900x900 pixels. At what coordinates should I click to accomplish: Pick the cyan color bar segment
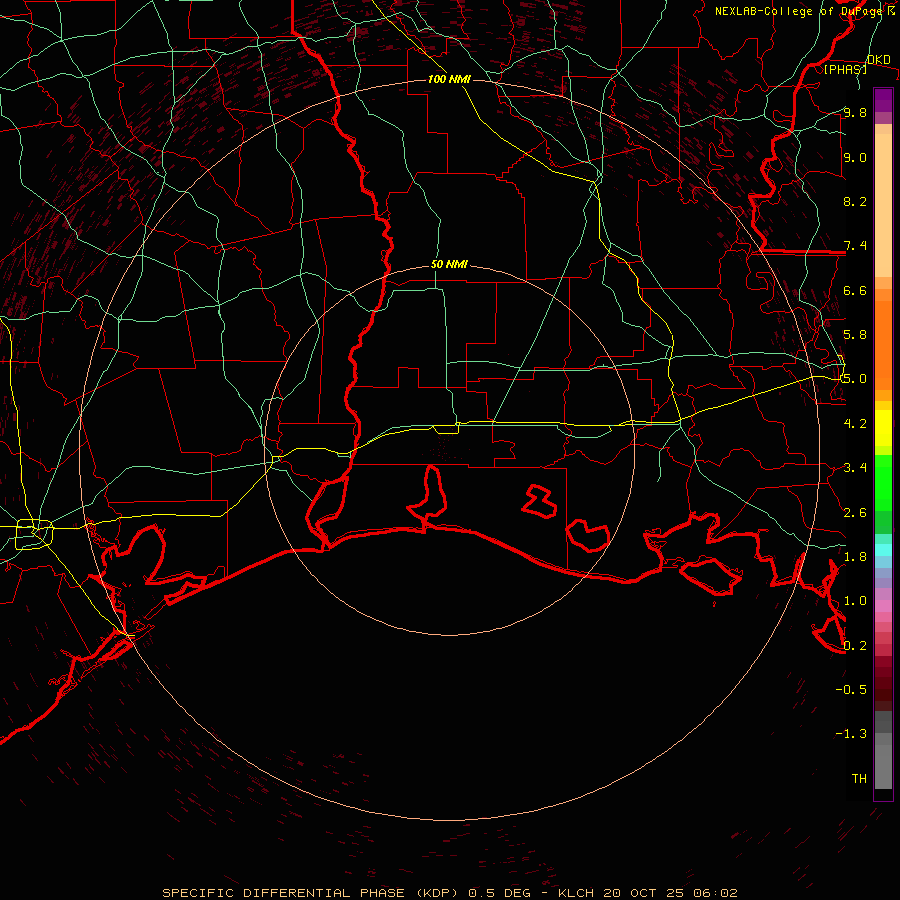[883, 549]
